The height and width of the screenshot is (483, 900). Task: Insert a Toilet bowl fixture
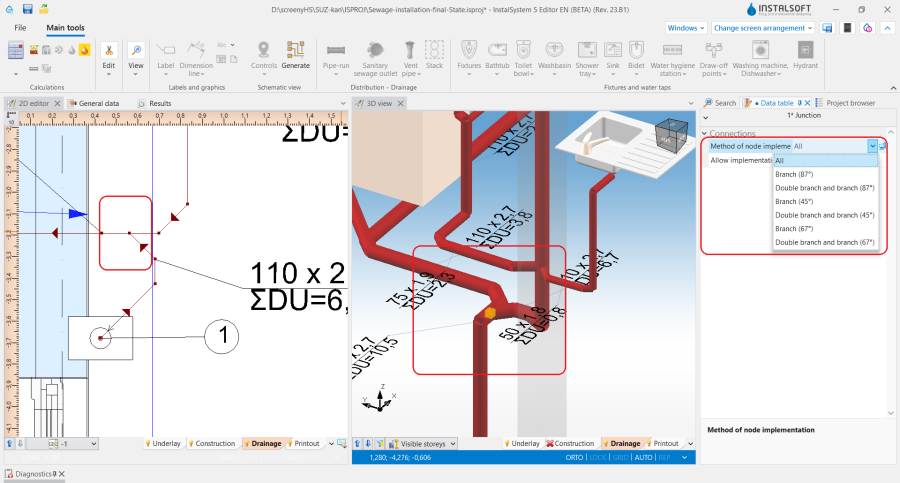(523, 58)
